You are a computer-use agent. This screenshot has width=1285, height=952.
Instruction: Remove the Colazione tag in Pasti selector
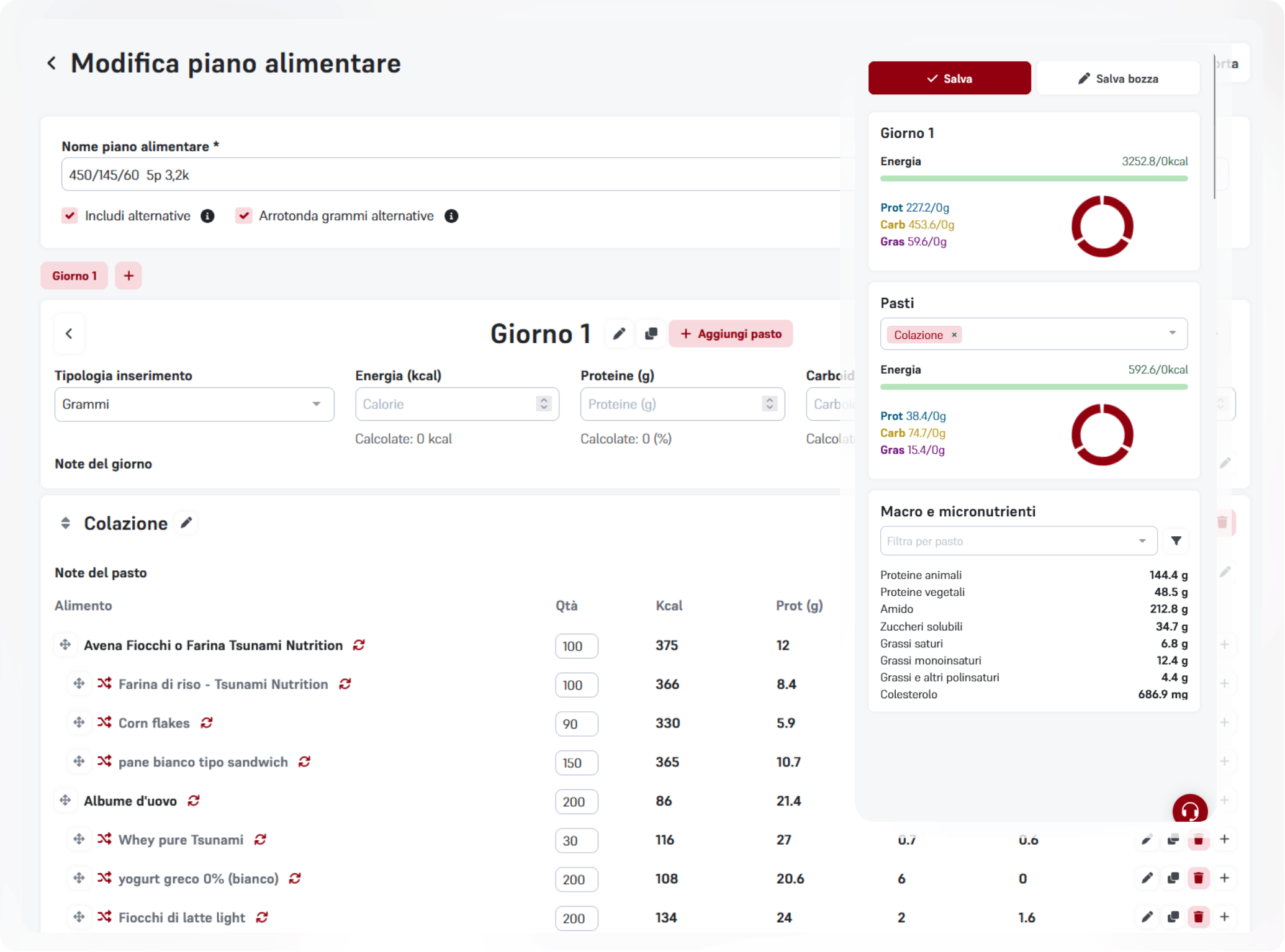(954, 335)
